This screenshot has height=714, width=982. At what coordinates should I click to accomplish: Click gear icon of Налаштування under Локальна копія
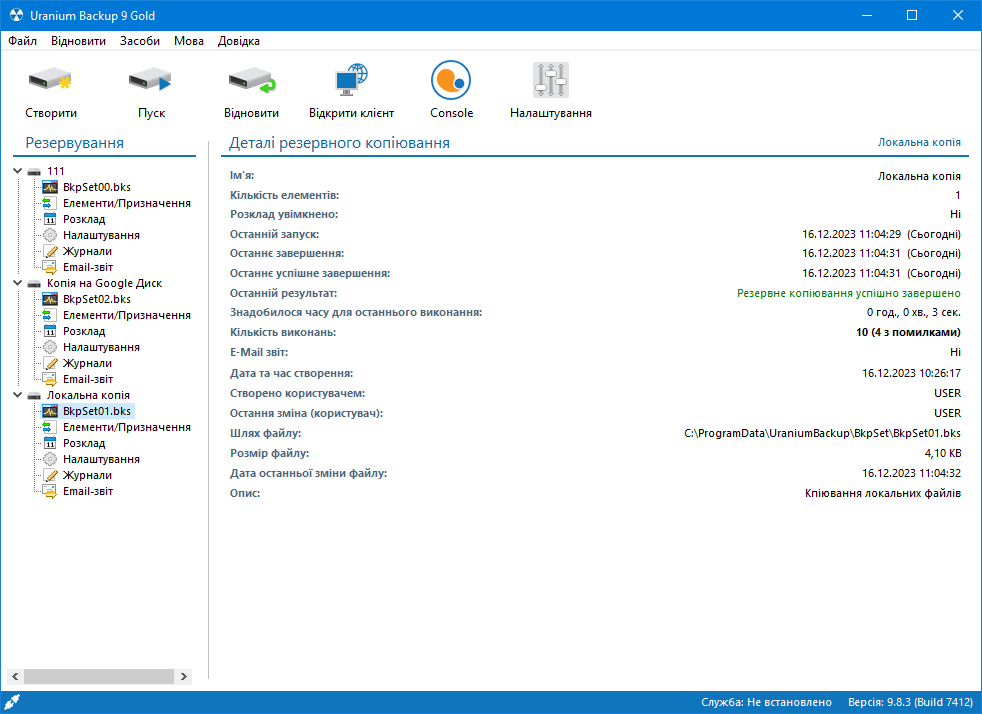(x=50, y=459)
